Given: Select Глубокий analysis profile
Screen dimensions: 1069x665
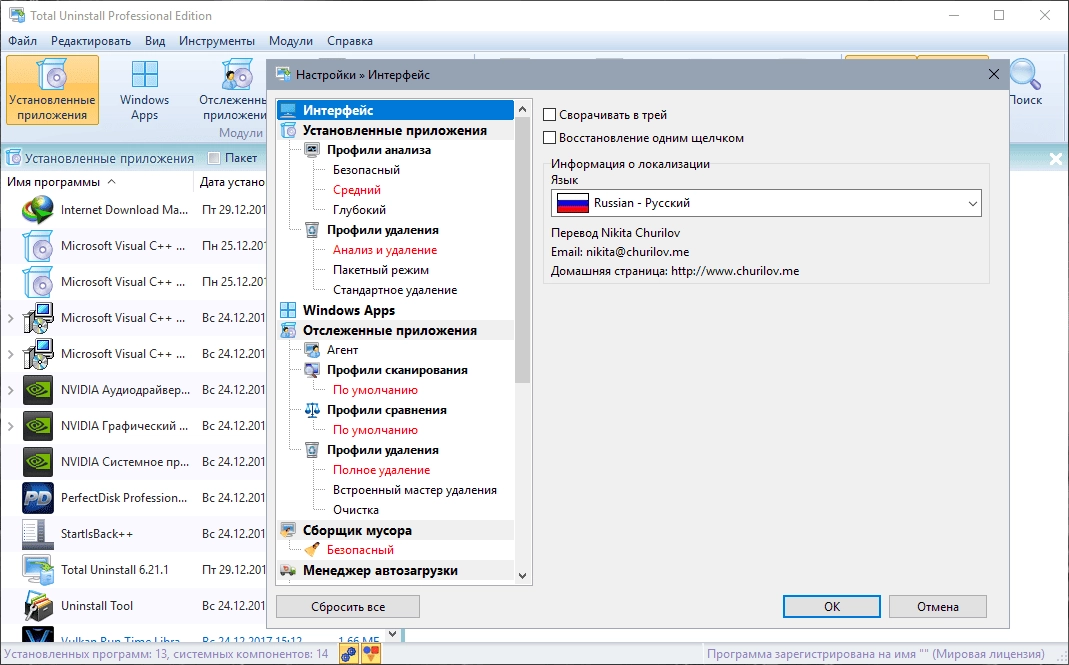Looking at the screenshot, I should pyautogui.click(x=359, y=210).
